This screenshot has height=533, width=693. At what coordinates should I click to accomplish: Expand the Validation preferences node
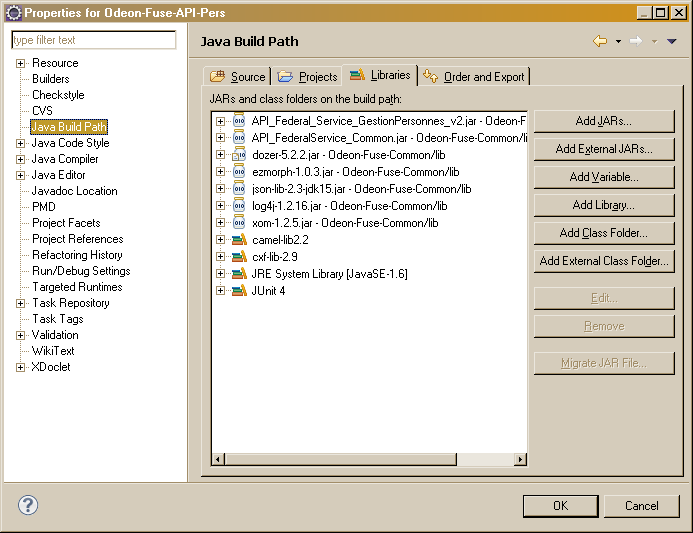[x=21, y=335]
